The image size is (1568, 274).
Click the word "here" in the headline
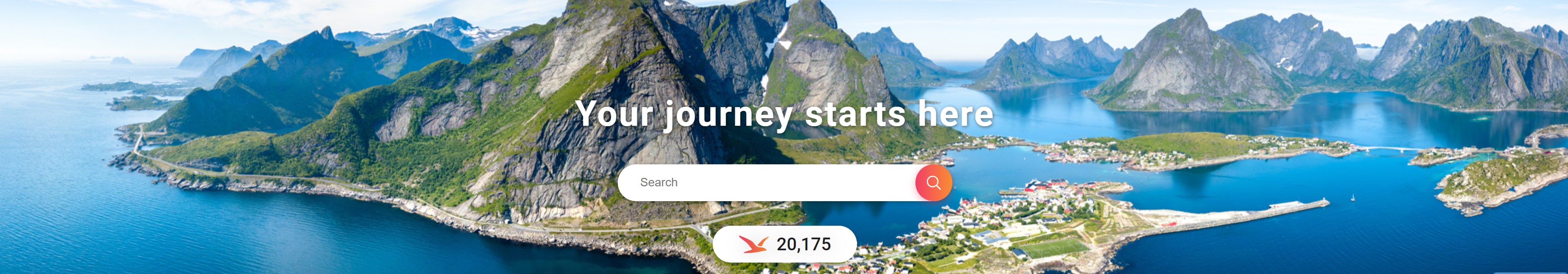[955, 113]
